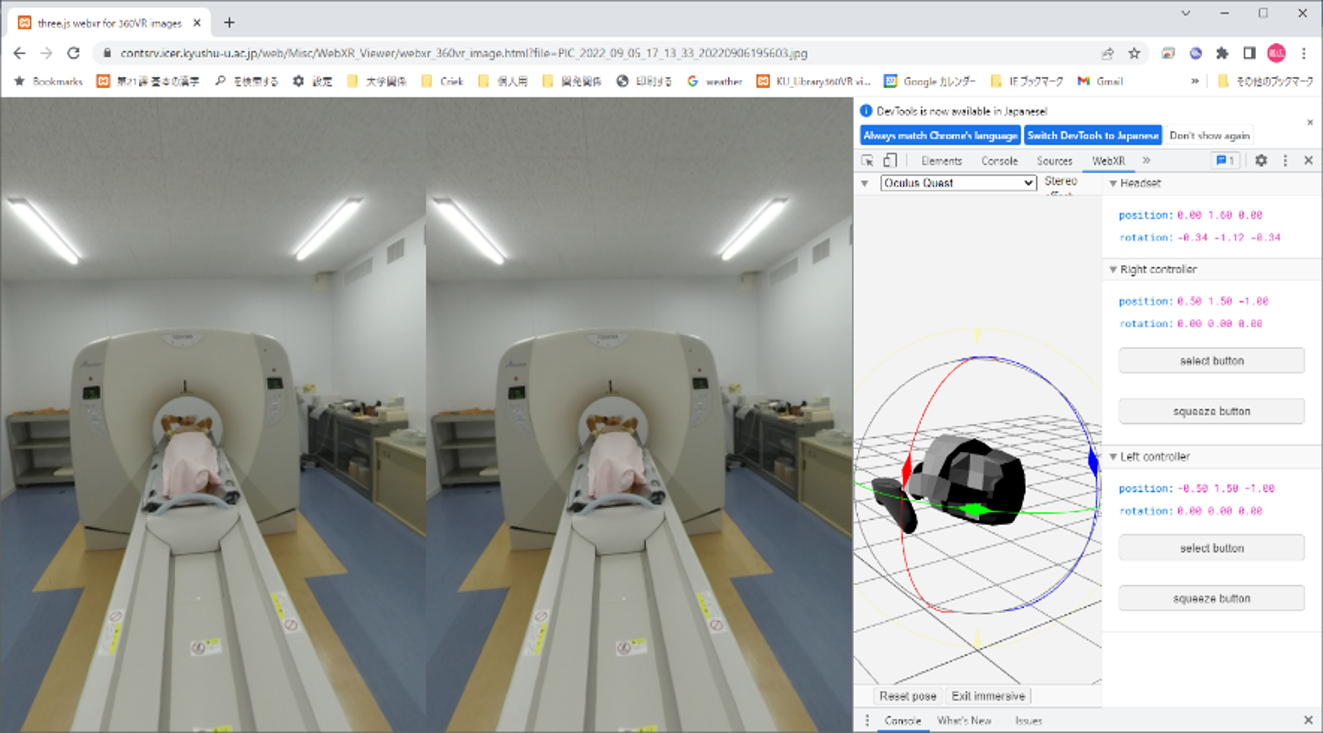Collapse the Headset section
The image size is (1323, 733).
click(x=1114, y=184)
